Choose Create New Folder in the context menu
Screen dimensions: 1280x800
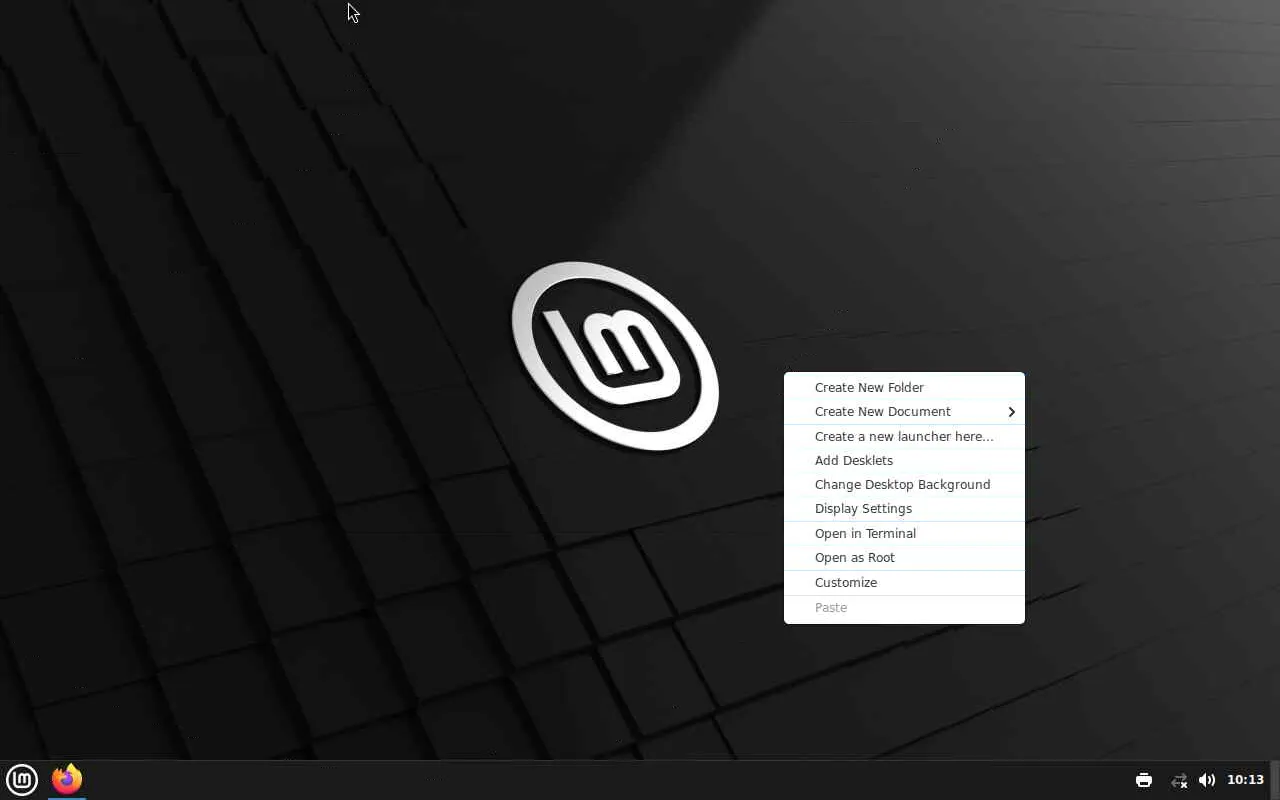(904, 387)
